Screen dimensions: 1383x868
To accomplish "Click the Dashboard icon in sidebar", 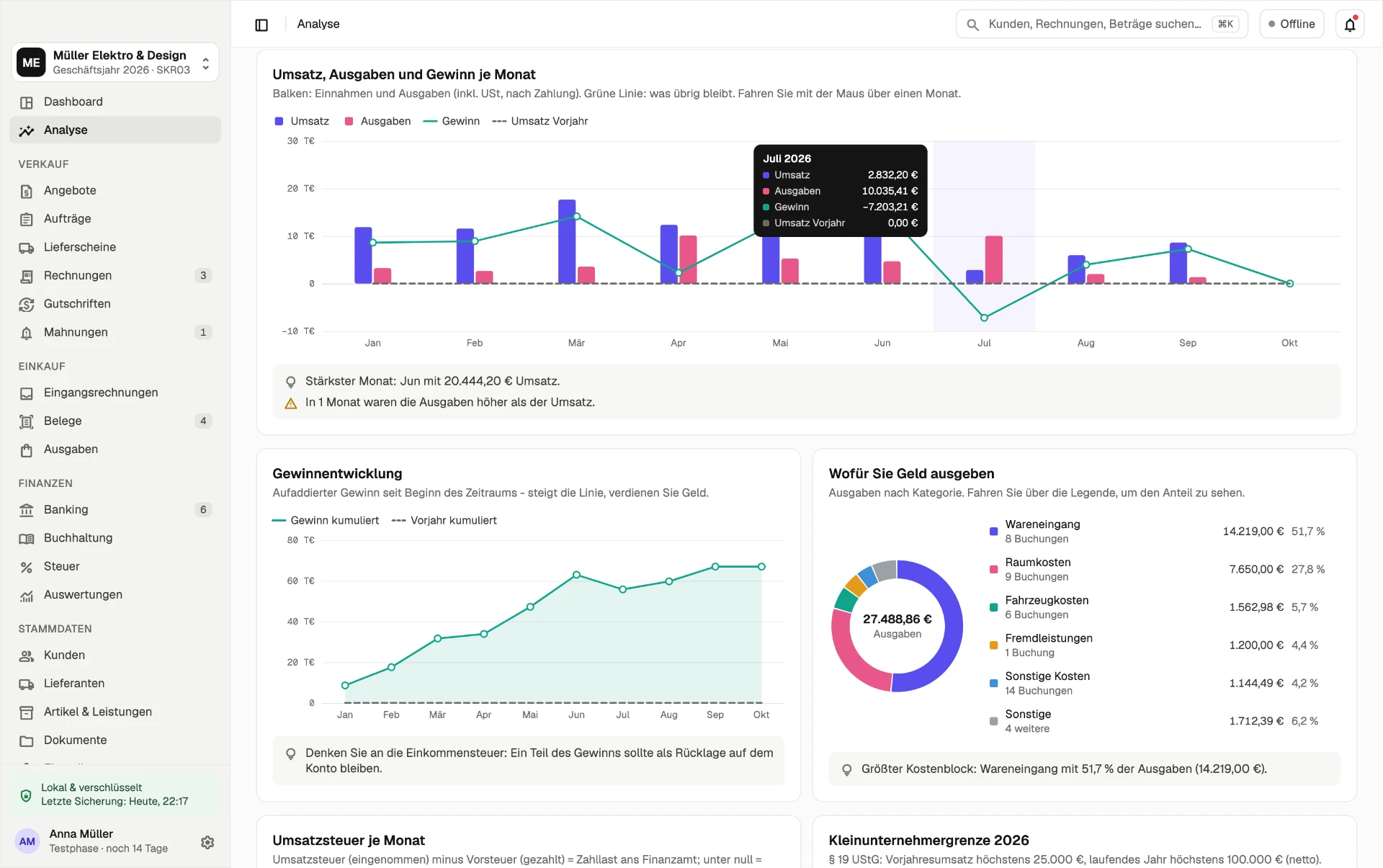I will (x=27, y=102).
